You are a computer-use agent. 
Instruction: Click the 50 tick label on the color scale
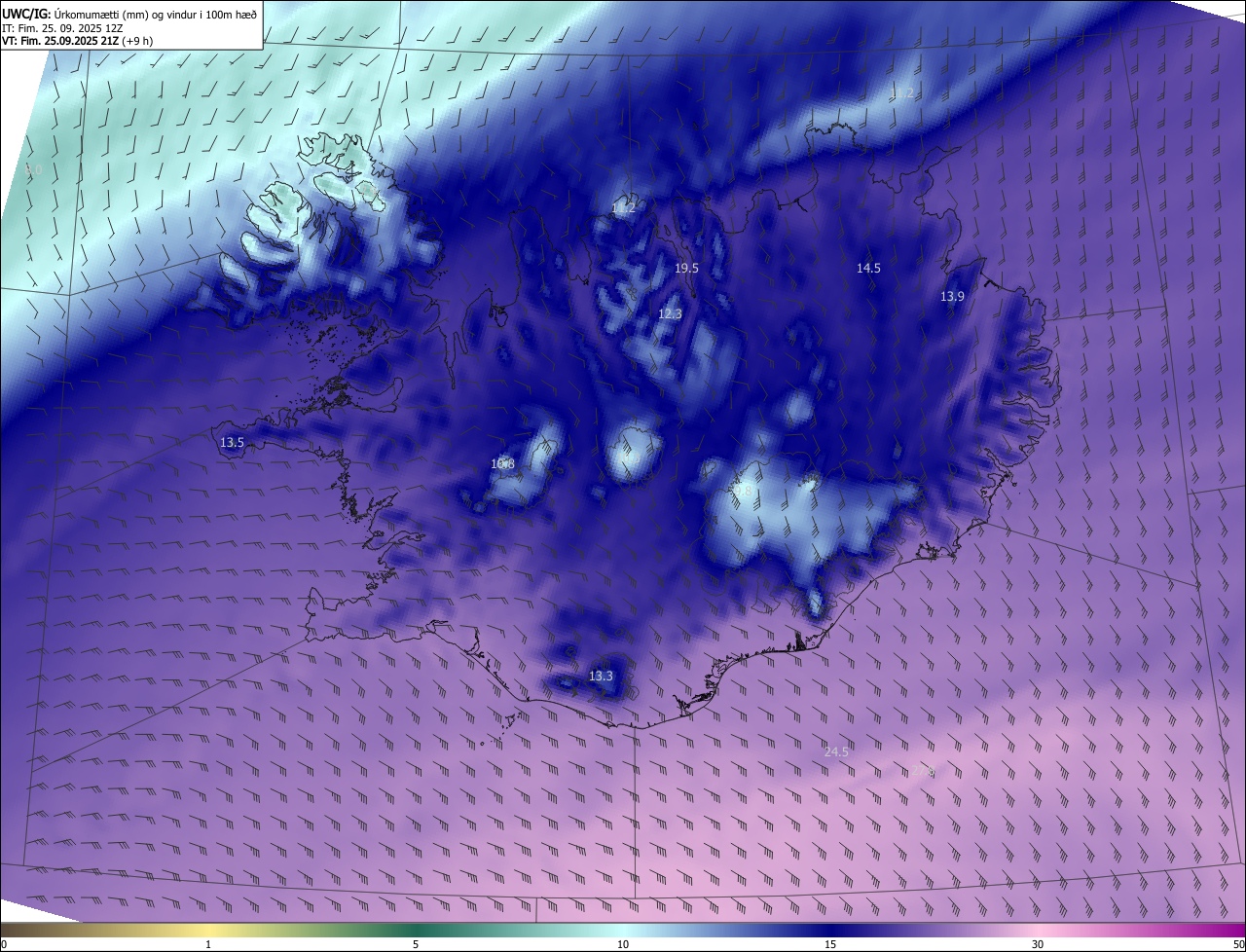pyautogui.click(x=1238, y=944)
